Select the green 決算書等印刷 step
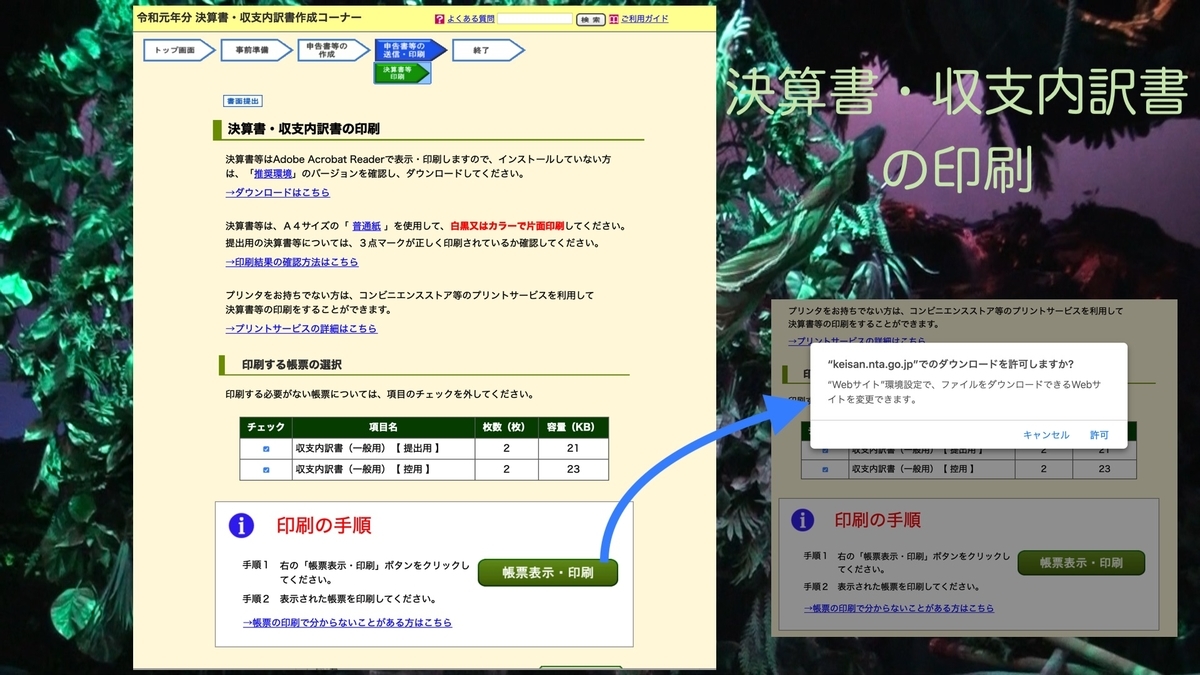The image size is (1200, 675). 399,72
